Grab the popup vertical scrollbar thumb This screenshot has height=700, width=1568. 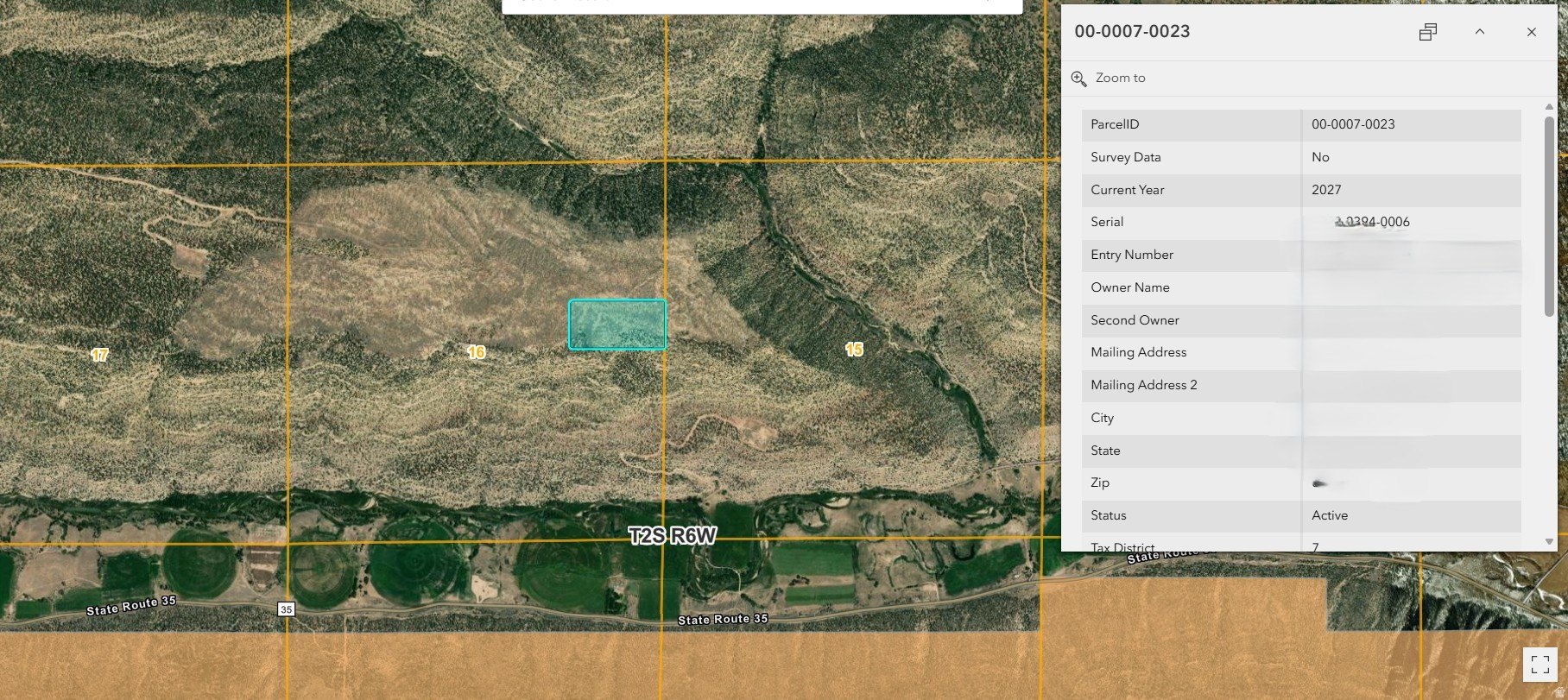pos(1549,216)
